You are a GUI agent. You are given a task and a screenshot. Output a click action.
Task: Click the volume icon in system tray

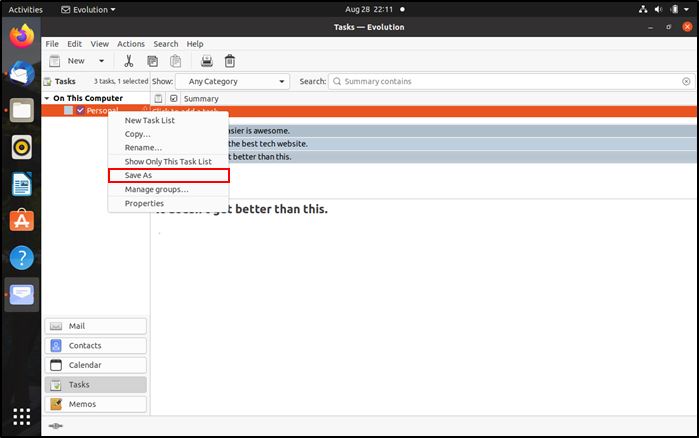click(x=658, y=9)
